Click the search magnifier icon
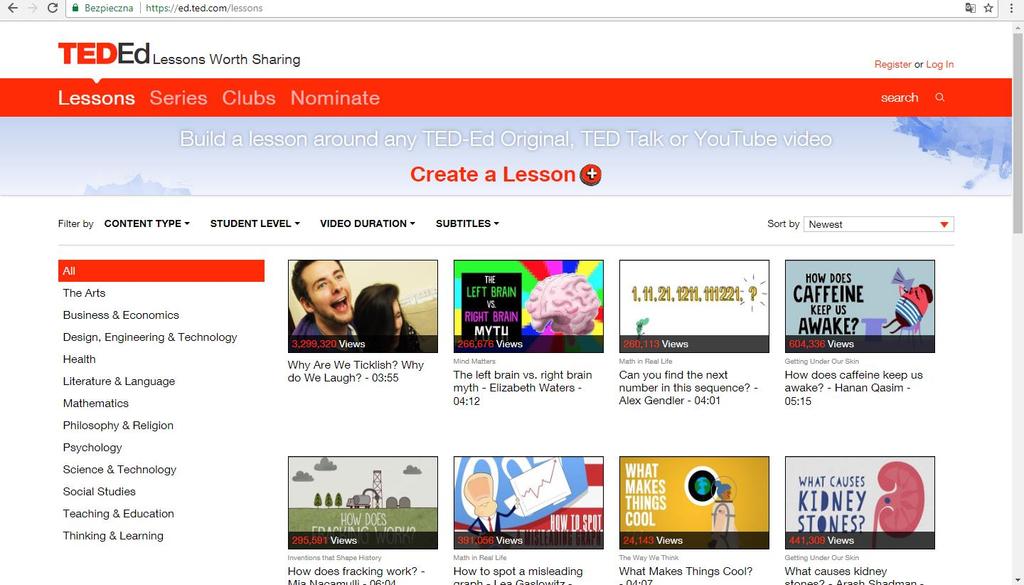 (x=940, y=97)
